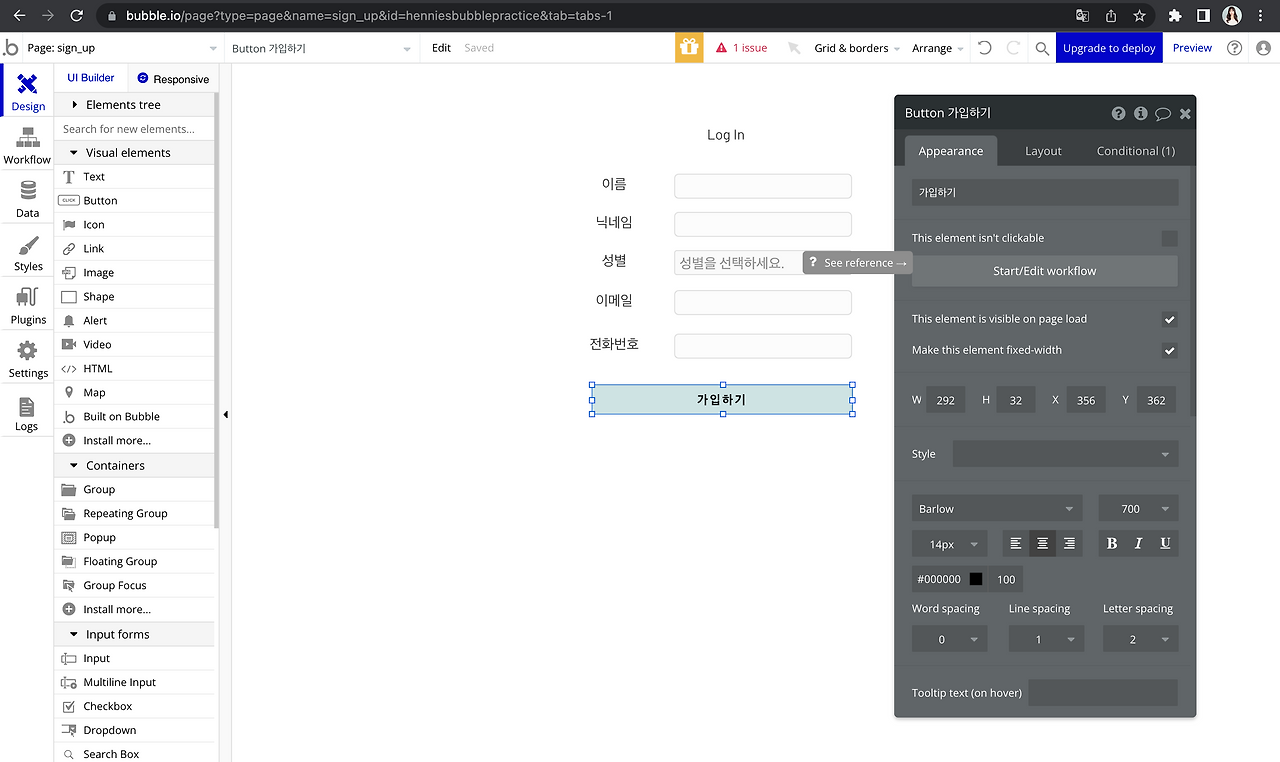The image size is (1280, 762).
Task: Switch to the Layout tab
Action: 1042,150
